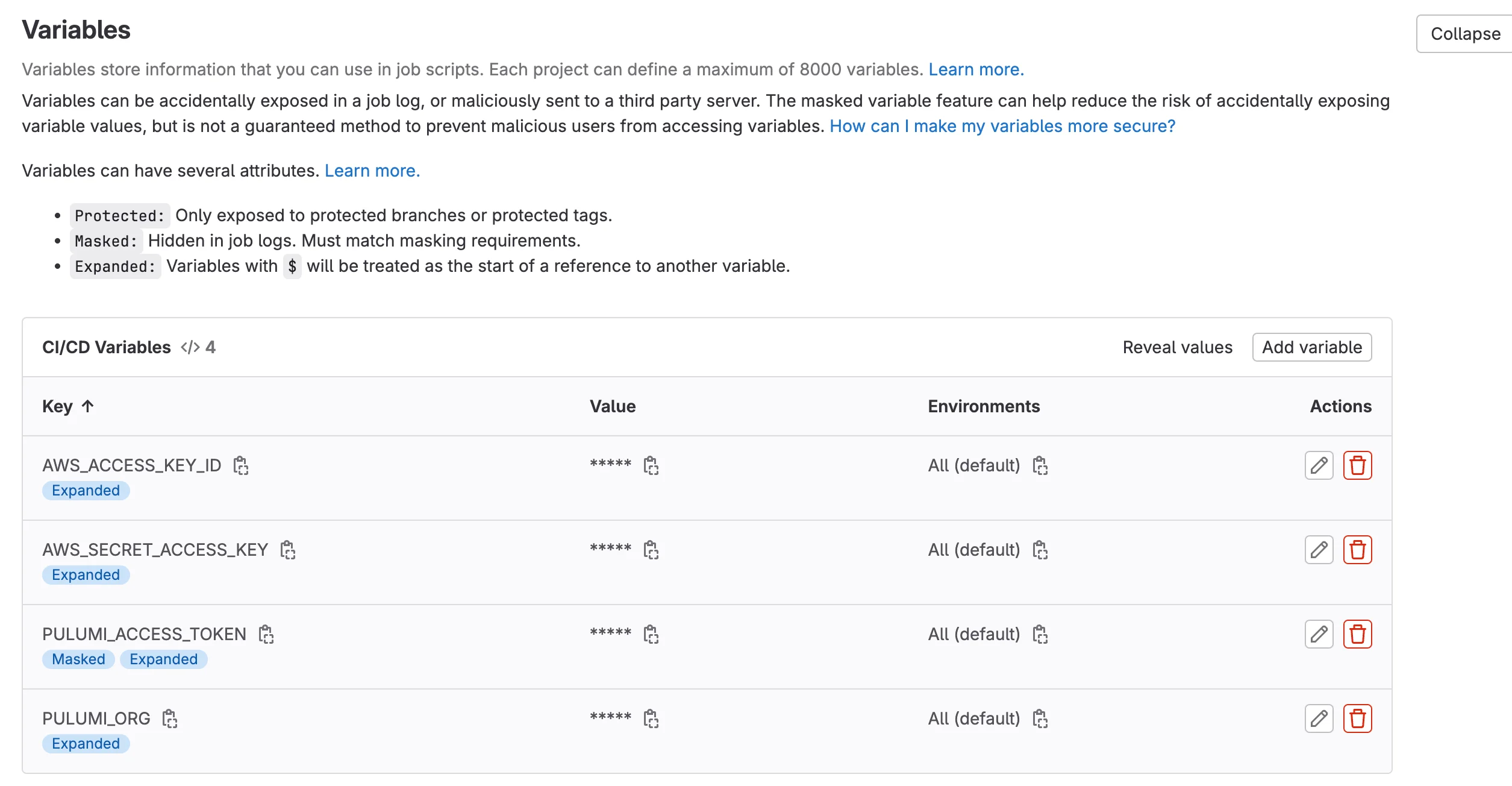Collapse the Variables section

pos(1464,34)
